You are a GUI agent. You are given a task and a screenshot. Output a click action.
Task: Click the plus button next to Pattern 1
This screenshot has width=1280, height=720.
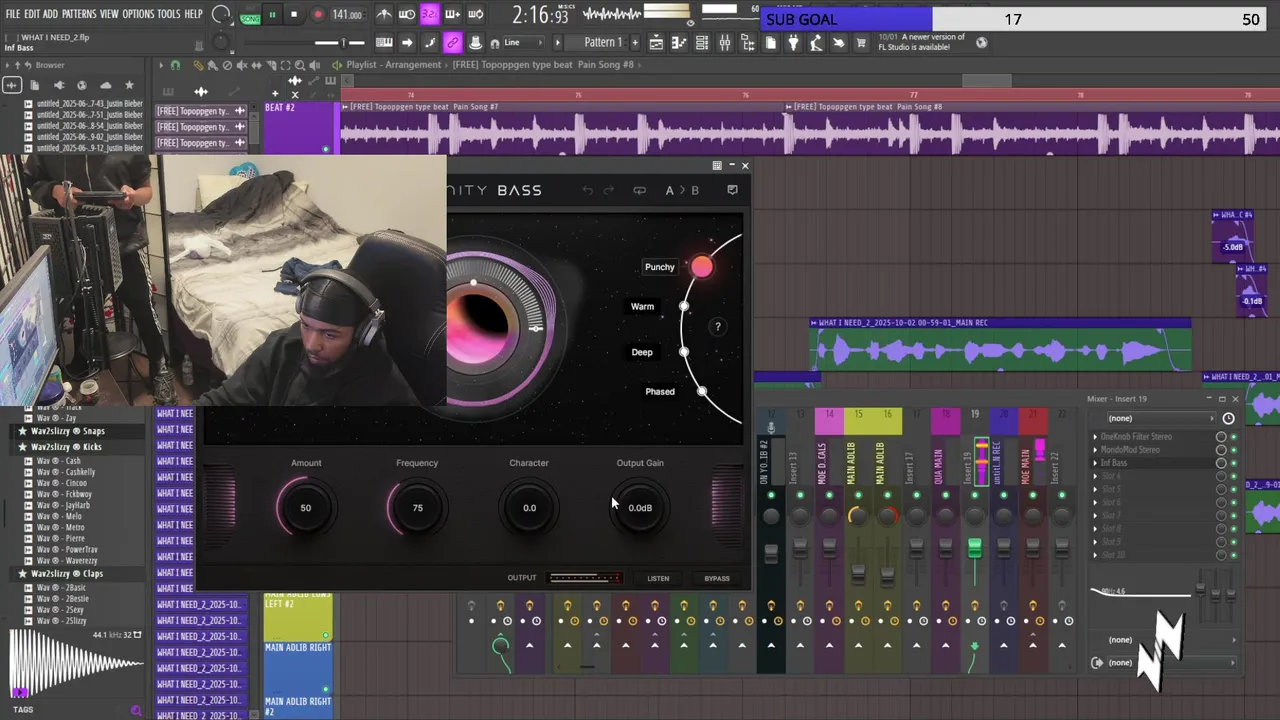pos(633,43)
